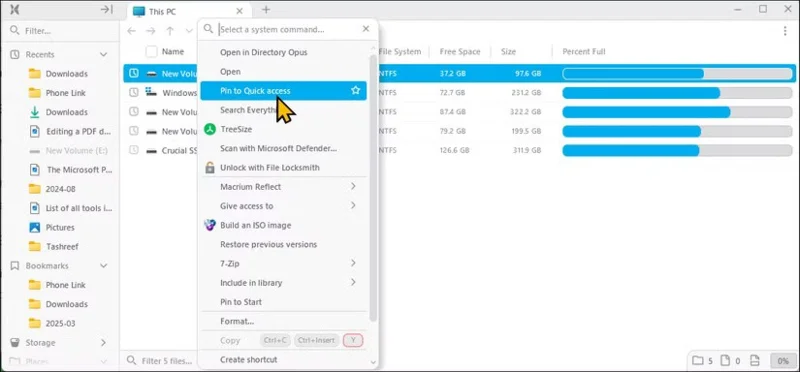The height and width of the screenshot is (372, 800).
Task: Go back with the left arrow
Action: pyautogui.click(x=132, y=31)
